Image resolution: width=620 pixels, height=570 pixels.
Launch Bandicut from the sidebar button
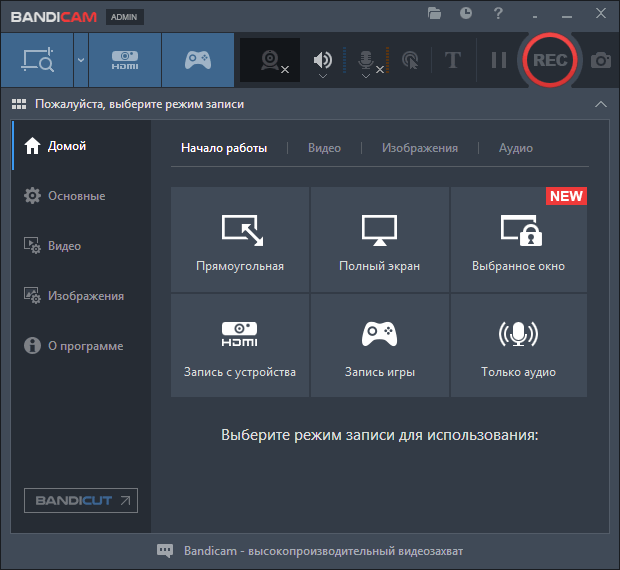pyautogui.click(x=81, y=500)
